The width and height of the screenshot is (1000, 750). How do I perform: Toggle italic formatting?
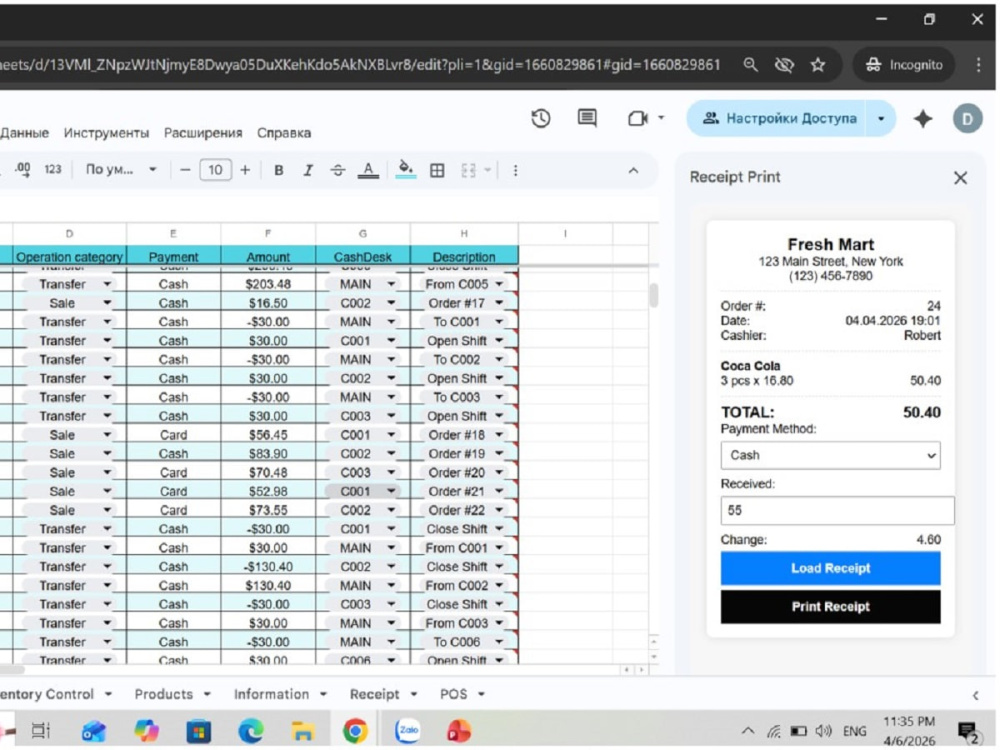(308, 170)
